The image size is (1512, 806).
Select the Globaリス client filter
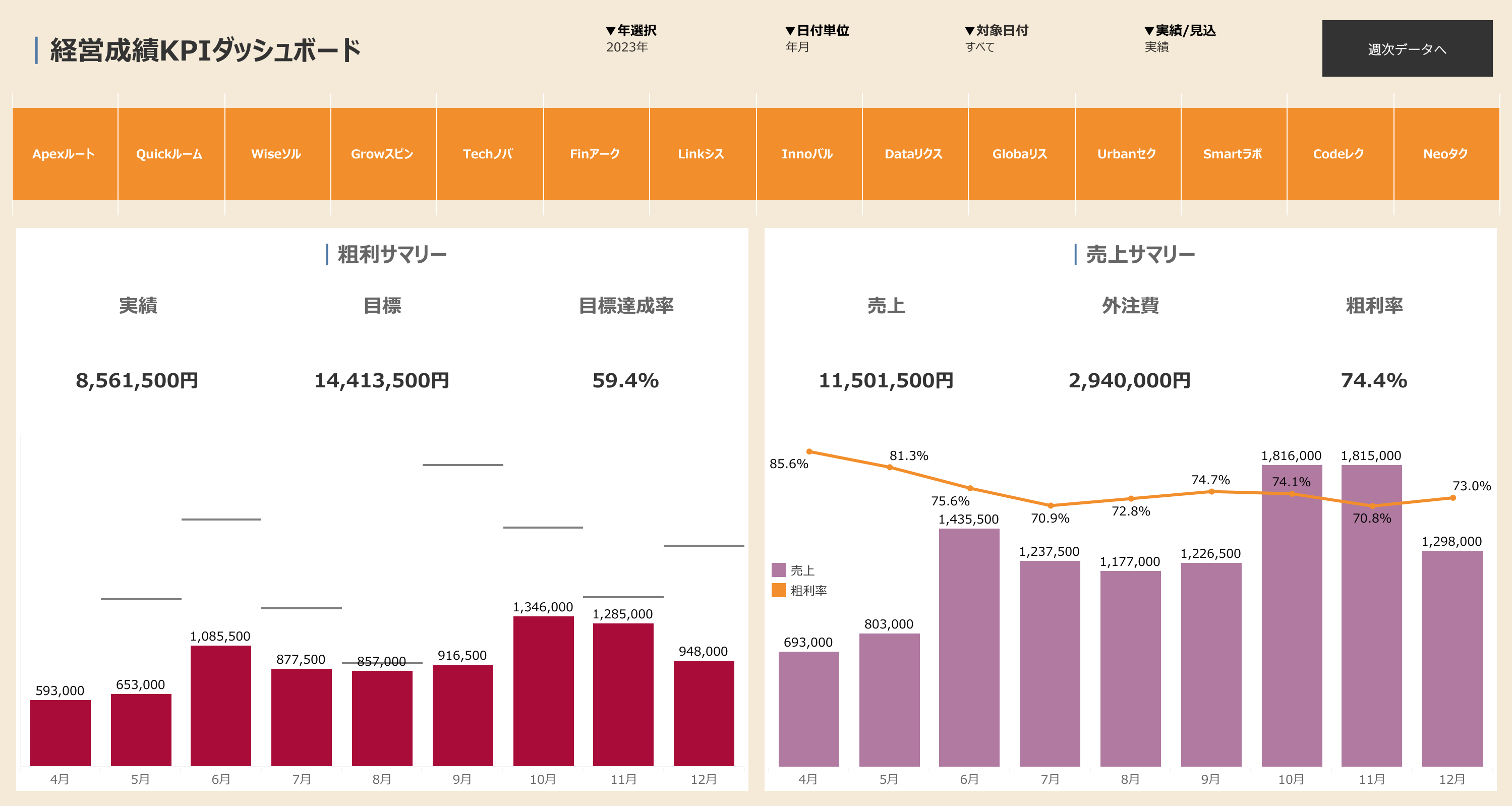(x=1020, y=154)
